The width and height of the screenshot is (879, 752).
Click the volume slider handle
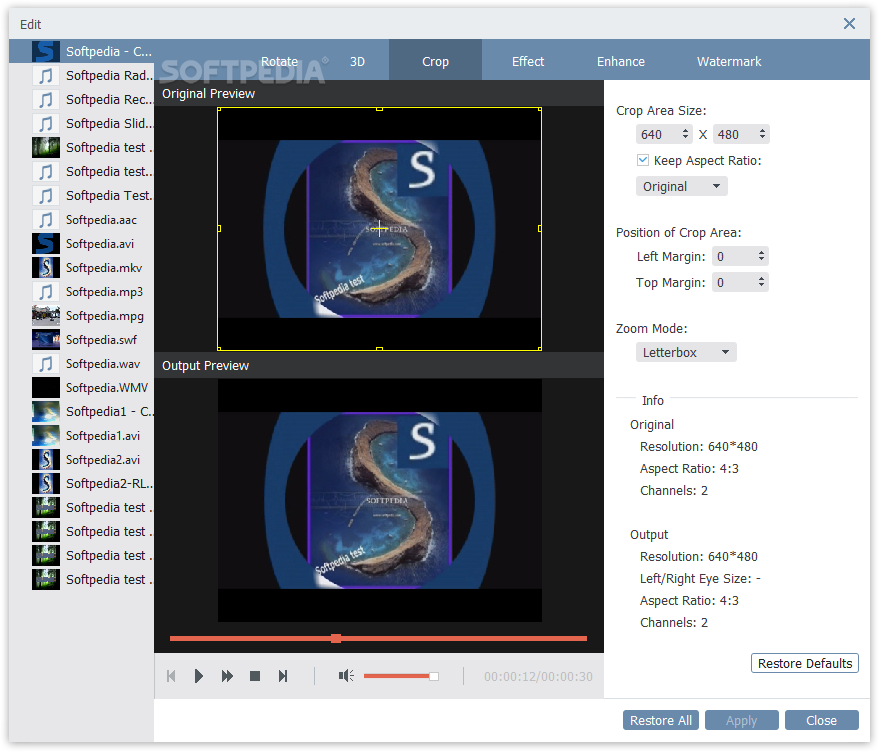tap(434, 676)
